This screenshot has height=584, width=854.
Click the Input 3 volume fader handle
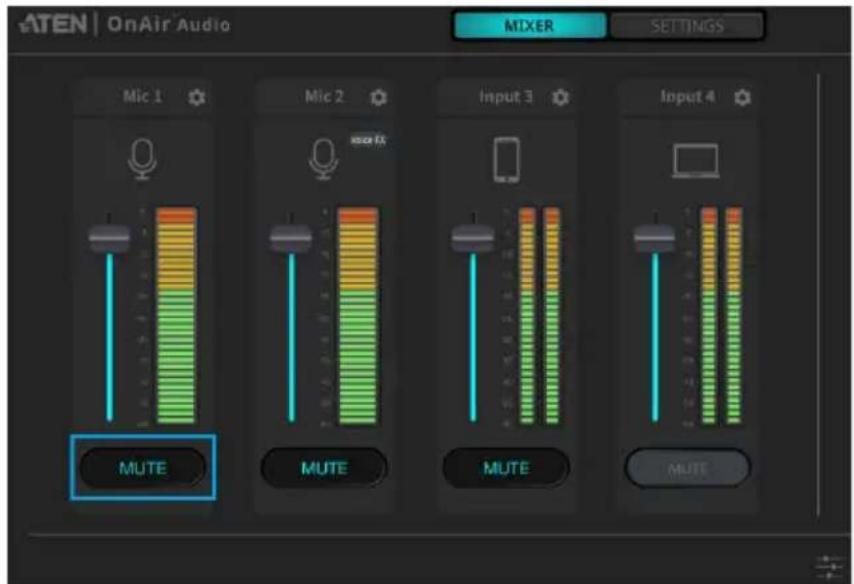[473, 238]
